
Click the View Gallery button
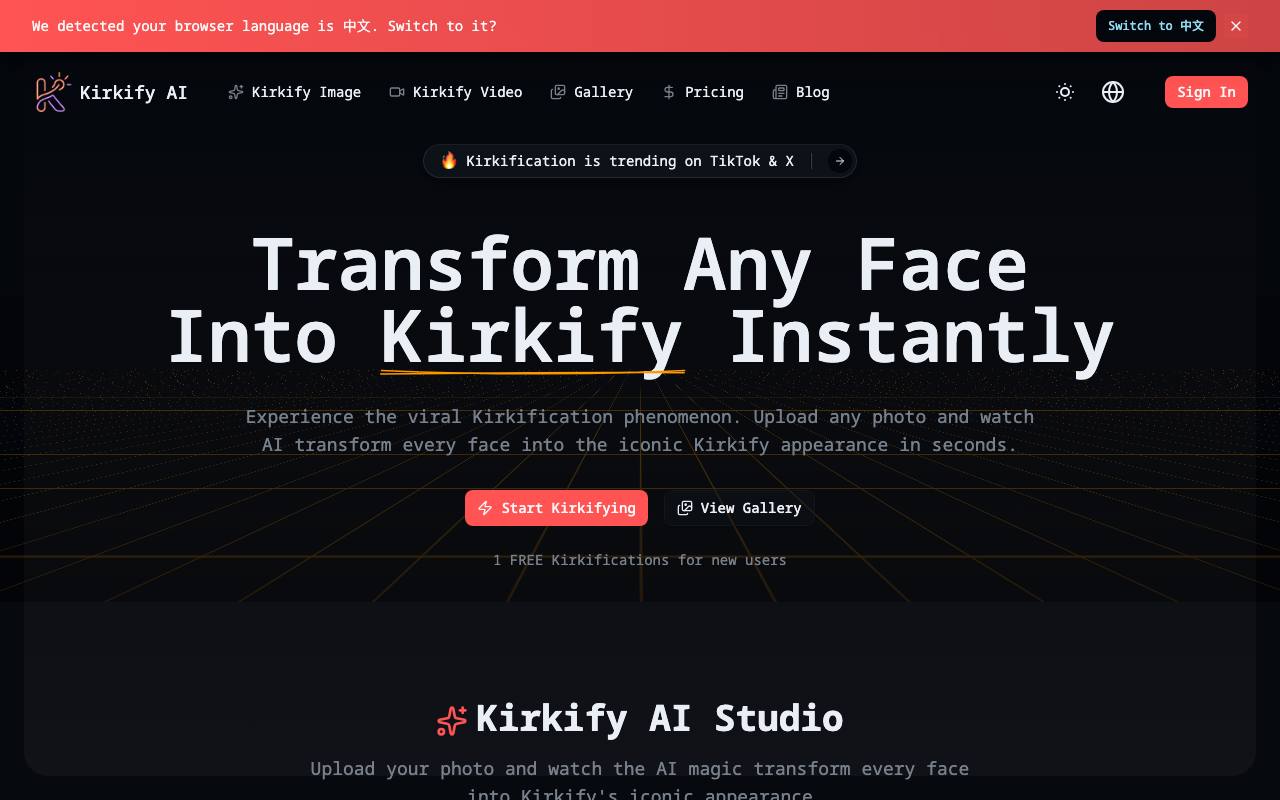(x=739, y=508)
